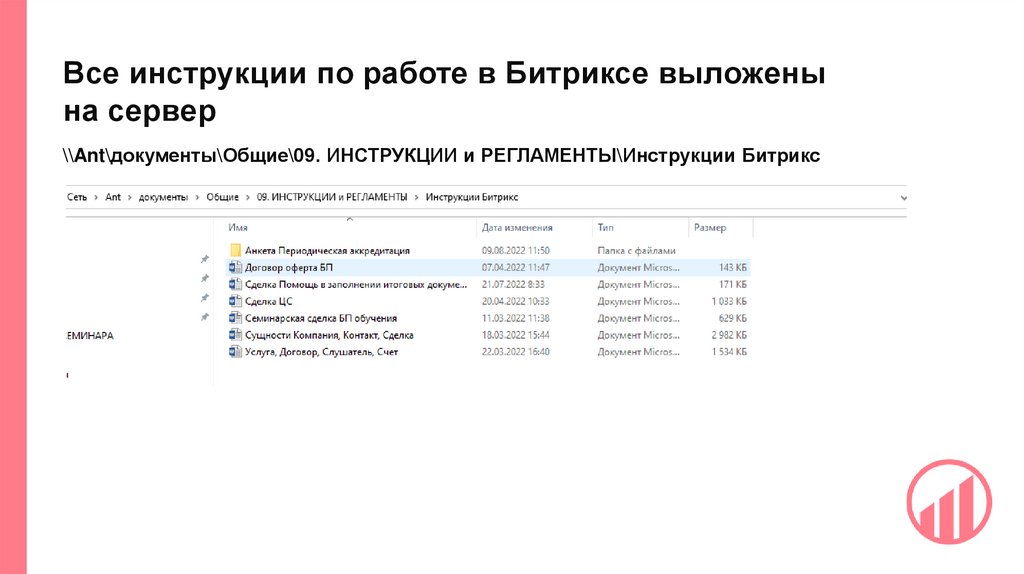Image resolution: width=1024 pixels, height=574 pixels.
Task: Click Word icon of Договор оферта БП
Action: [235, 267]
